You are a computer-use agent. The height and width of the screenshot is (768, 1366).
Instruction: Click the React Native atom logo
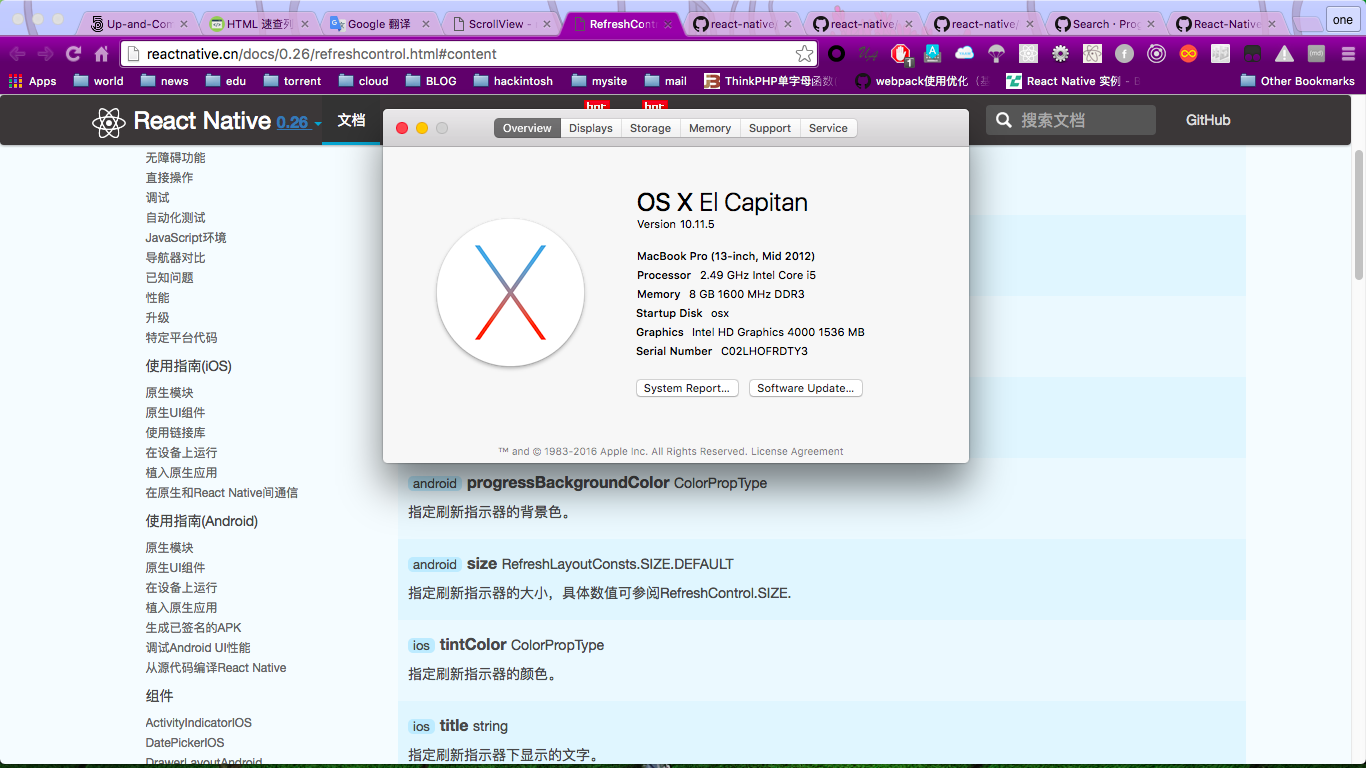click(108, 121)
